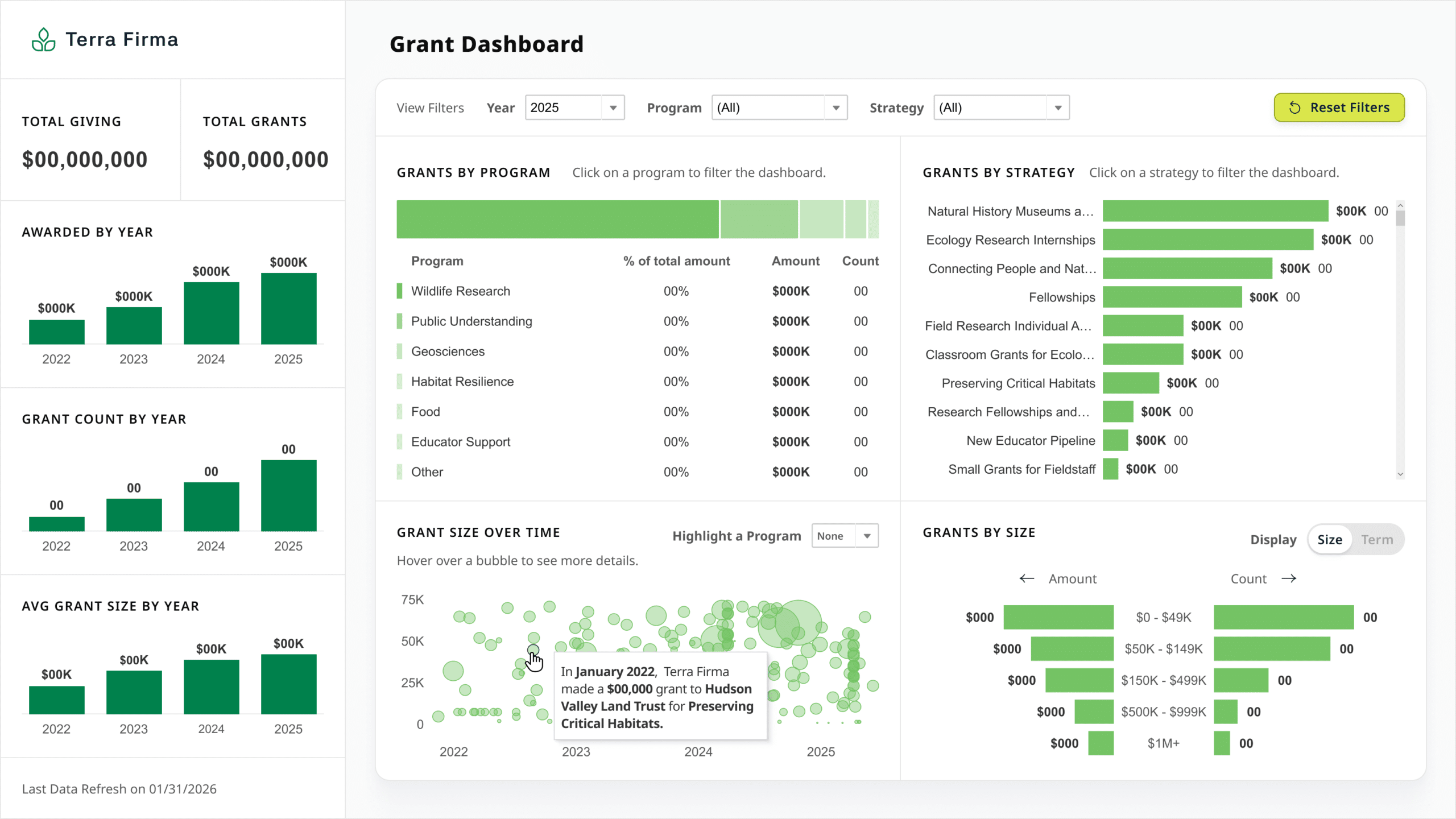This screenshot has width=1456, height=819.
Task: Filter by the Fellowships strategy bar
Action: [1172, 297]
